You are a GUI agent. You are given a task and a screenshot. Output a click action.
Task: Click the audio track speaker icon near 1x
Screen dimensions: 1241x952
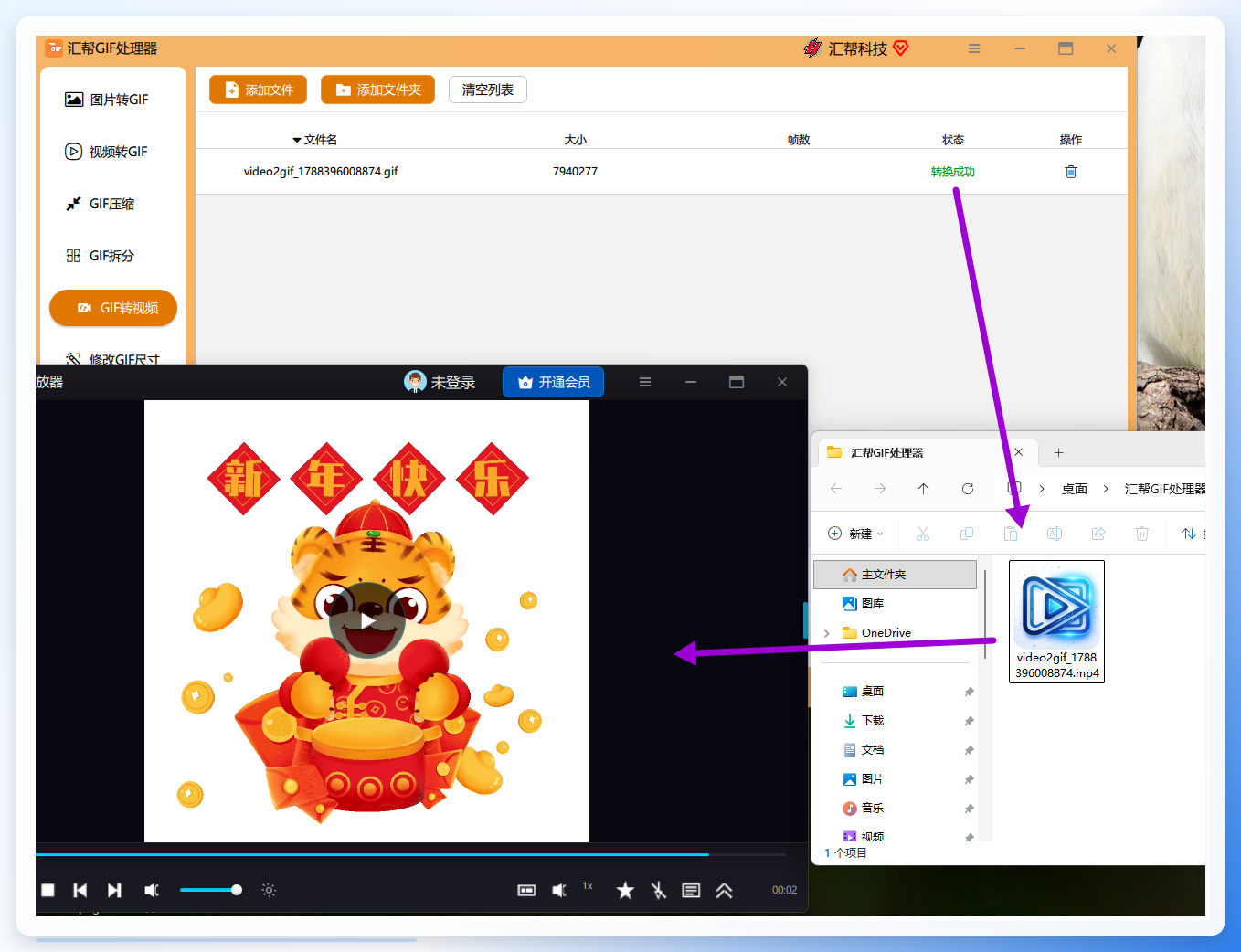click(559, 890)
